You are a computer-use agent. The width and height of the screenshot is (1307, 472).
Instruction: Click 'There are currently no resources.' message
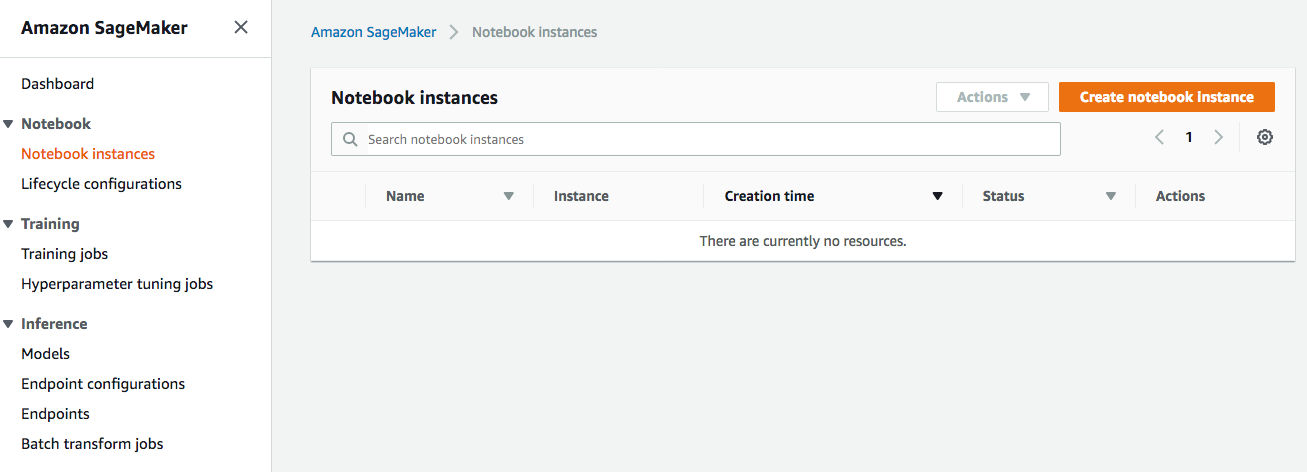pyautogui.click(x=803, y=241)
